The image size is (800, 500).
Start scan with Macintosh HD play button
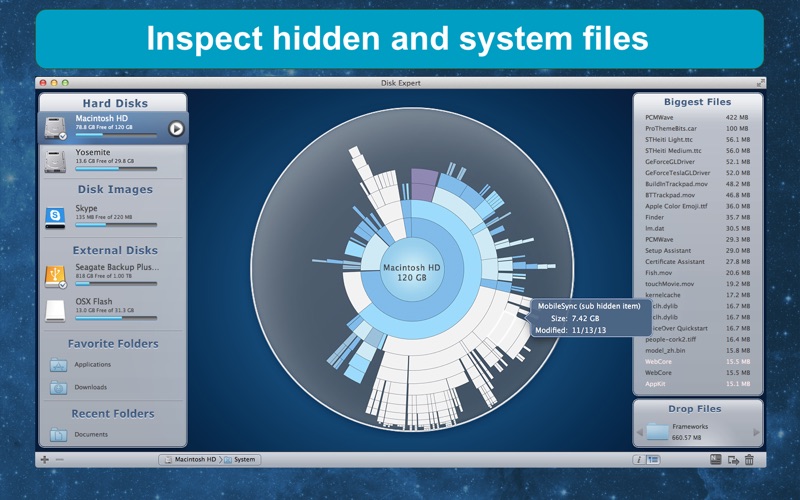tap(176, 128)
